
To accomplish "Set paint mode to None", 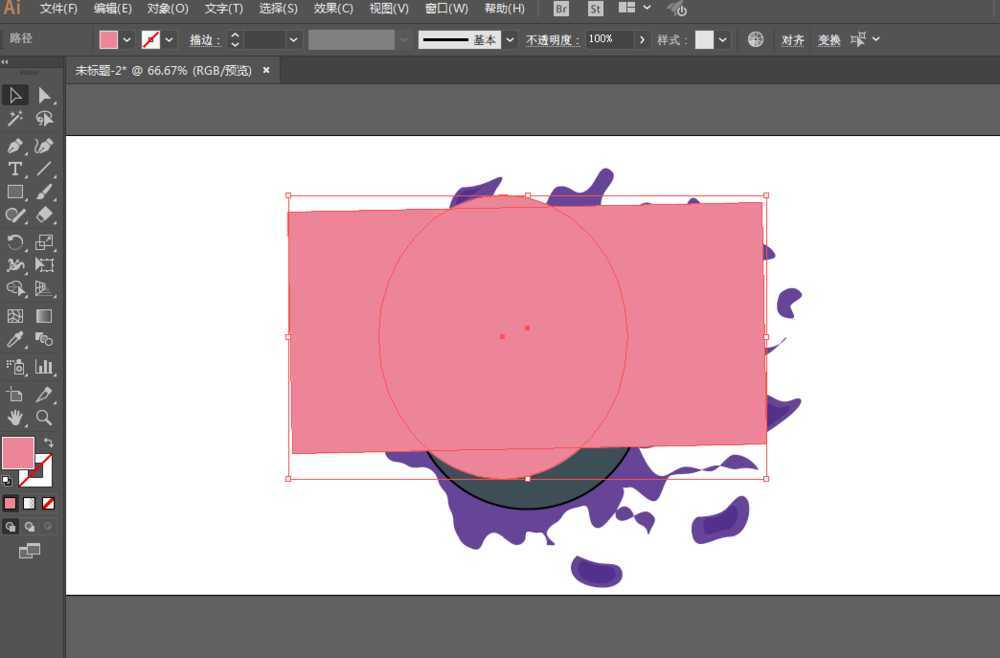I will pyautogui.click(x=48, y=503).
